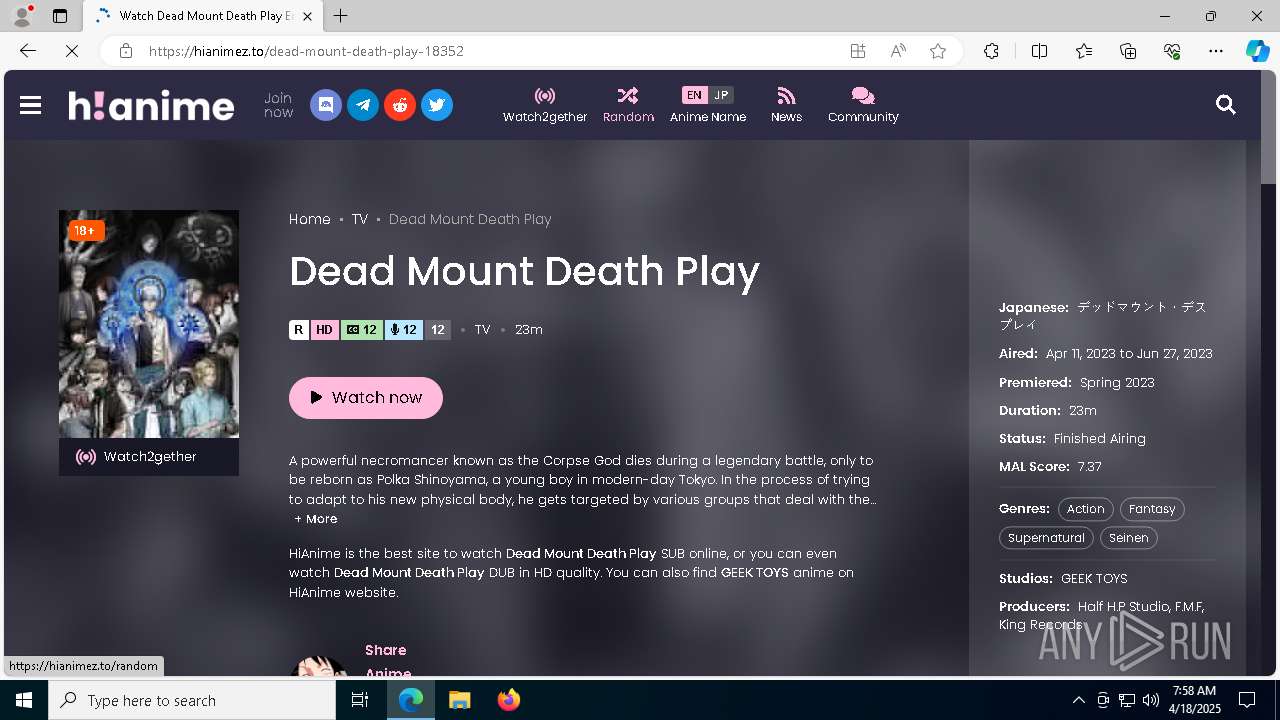
Task: Open the Dead Mount Death Play poster
Action: point(149,324)
